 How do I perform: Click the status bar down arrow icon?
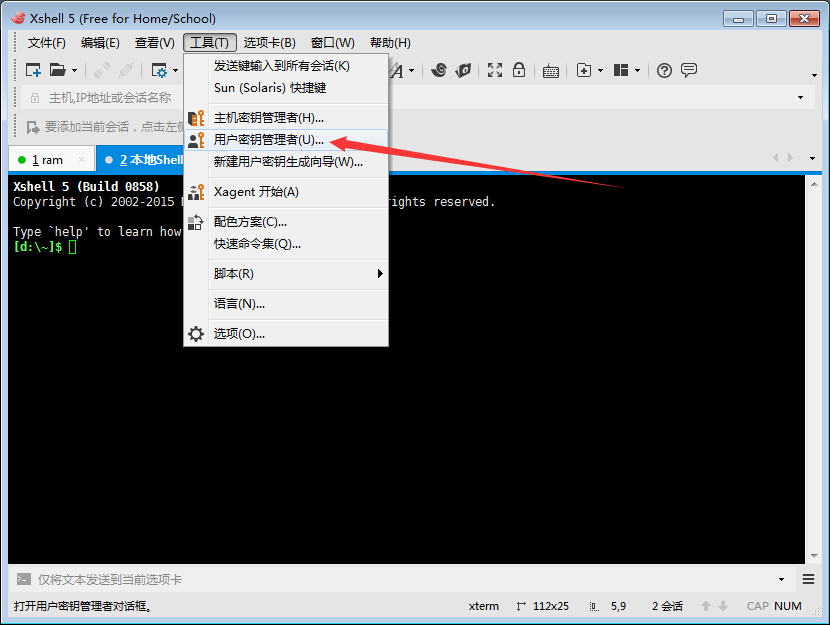tap(723, 606)
